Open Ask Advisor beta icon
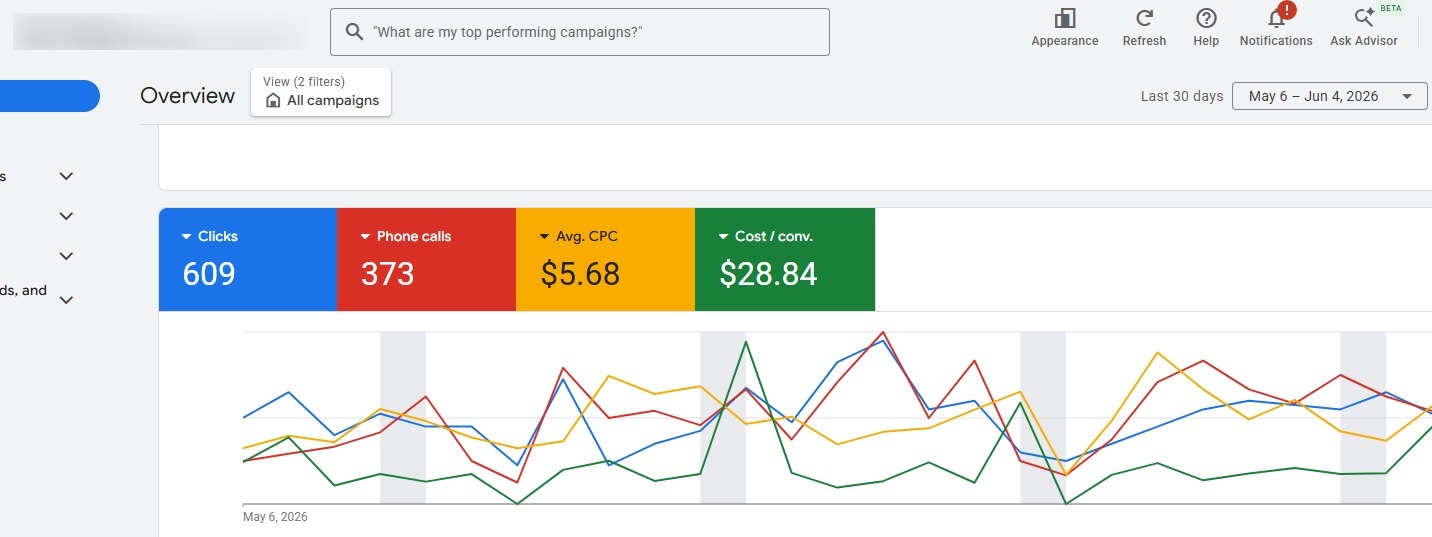Screen dimensions: 1432x537 1363,18
